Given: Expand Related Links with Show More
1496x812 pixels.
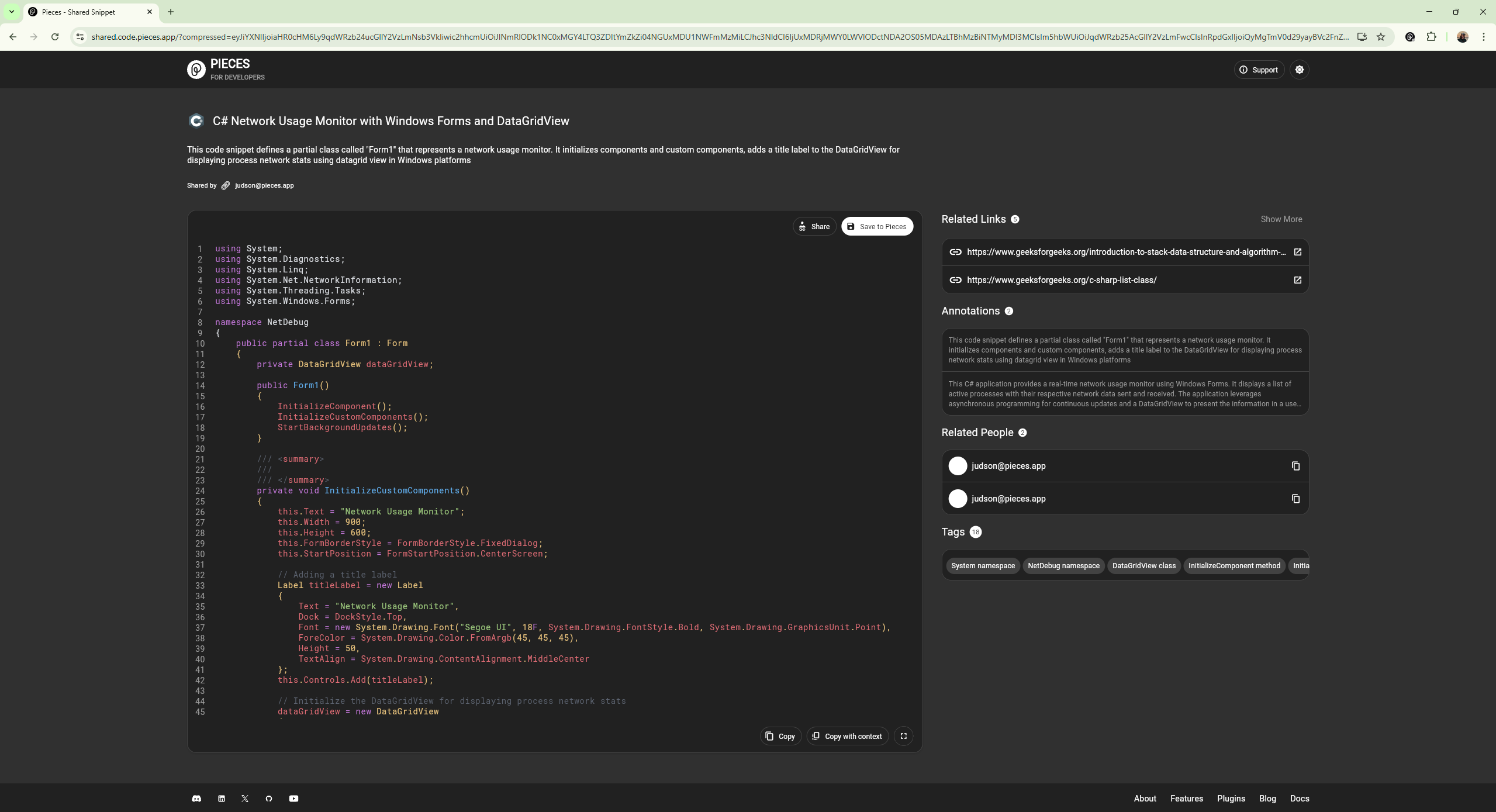Looking at the screenshot, I should tap(1281, 219).
